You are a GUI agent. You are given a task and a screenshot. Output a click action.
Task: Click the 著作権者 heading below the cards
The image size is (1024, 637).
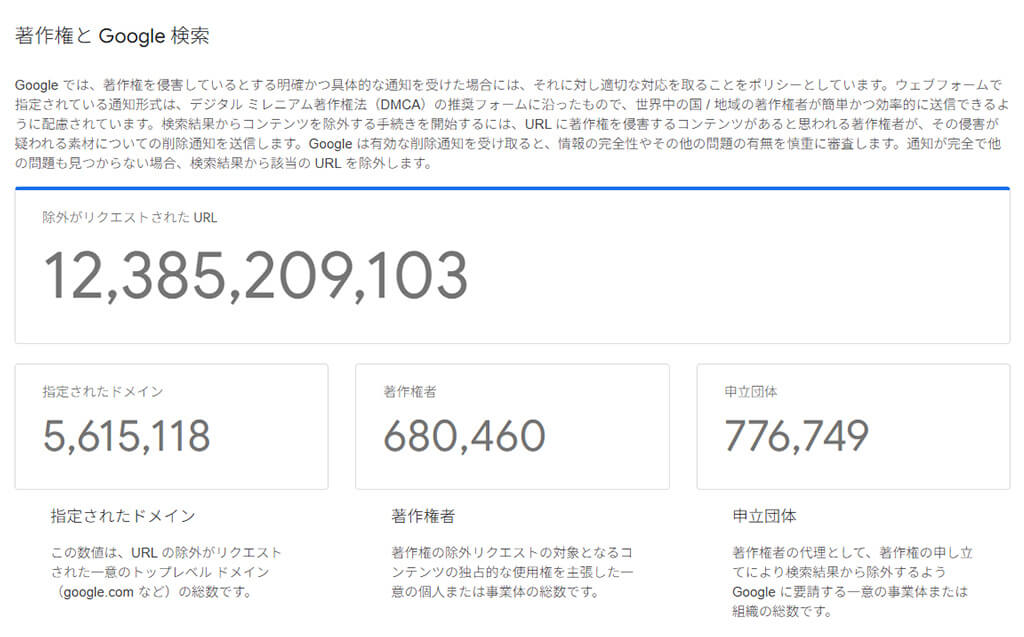423,516
